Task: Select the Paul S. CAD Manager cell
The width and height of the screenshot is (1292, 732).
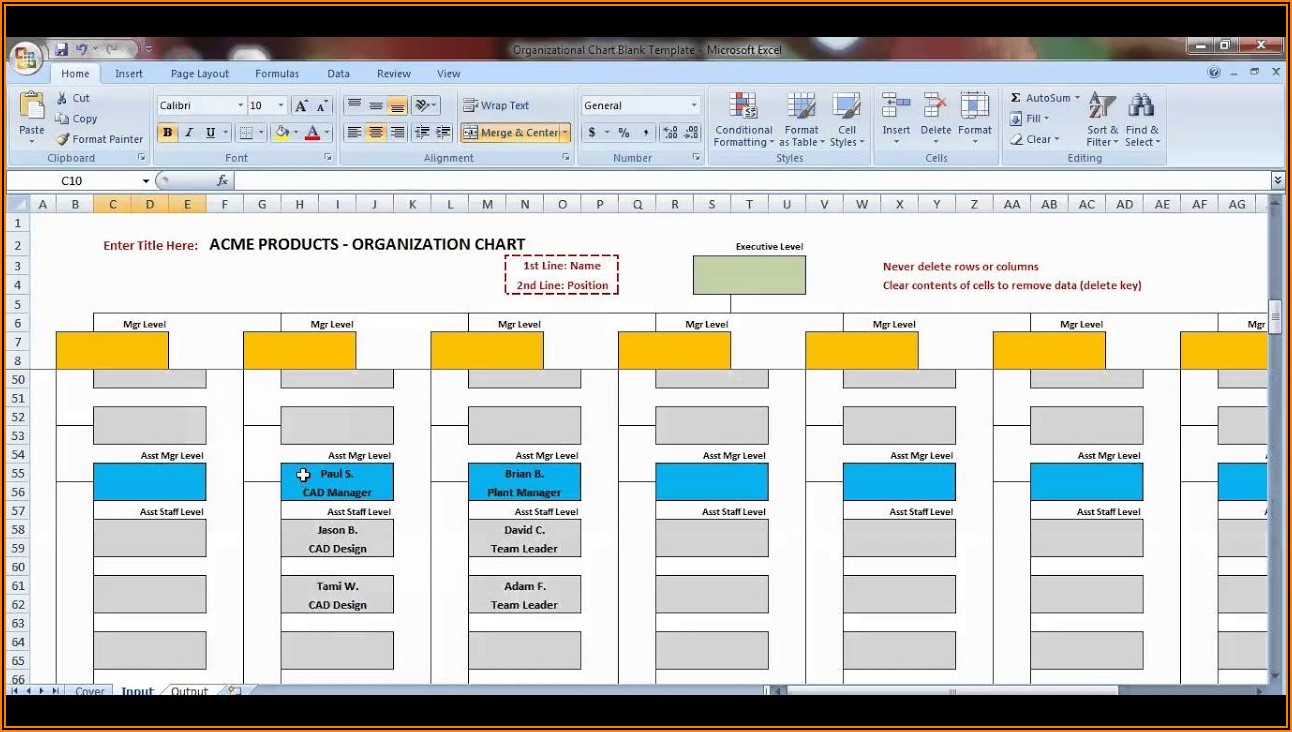Action: (x=337, y=482)
